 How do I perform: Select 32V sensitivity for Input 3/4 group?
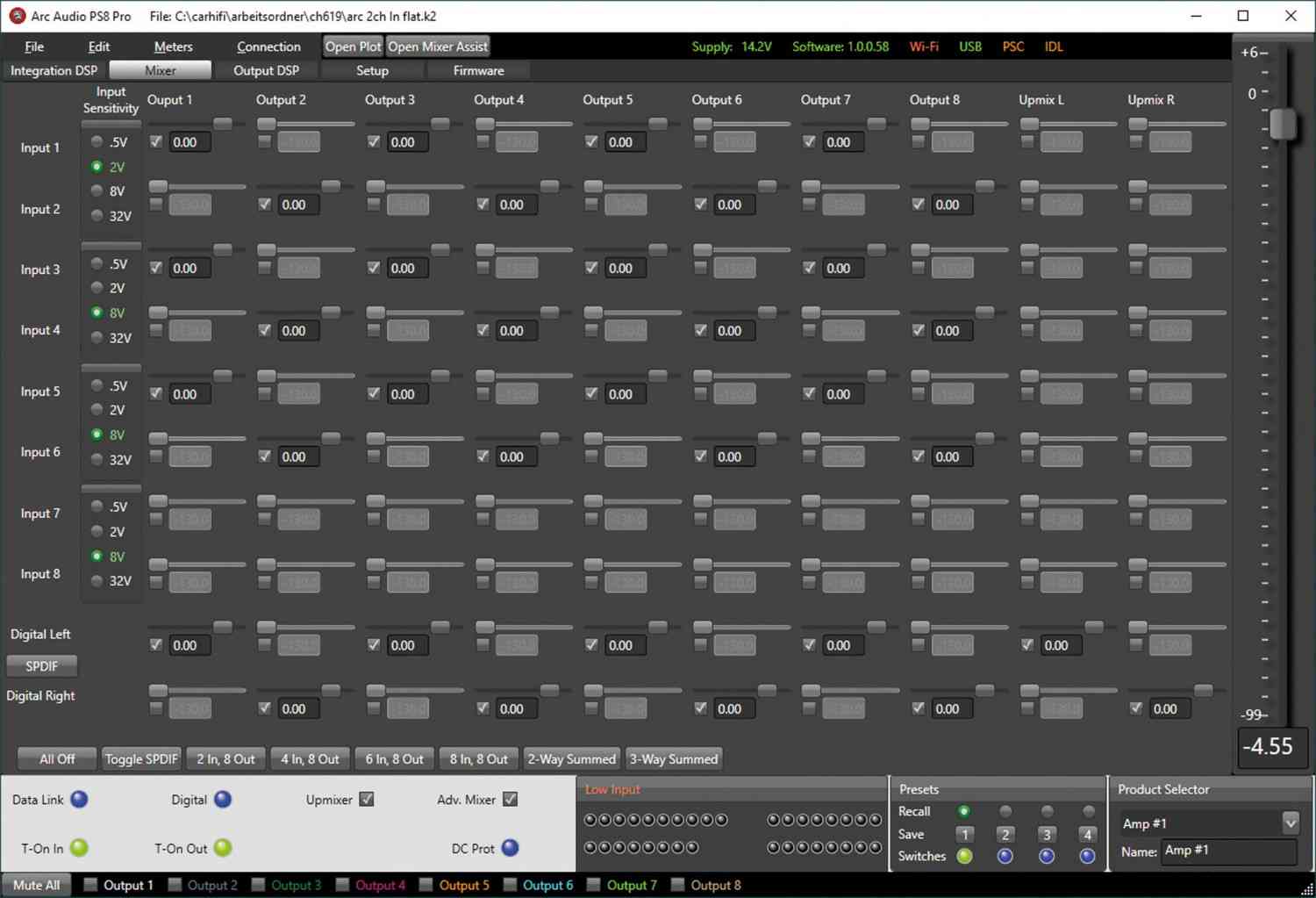click(97, 337)
